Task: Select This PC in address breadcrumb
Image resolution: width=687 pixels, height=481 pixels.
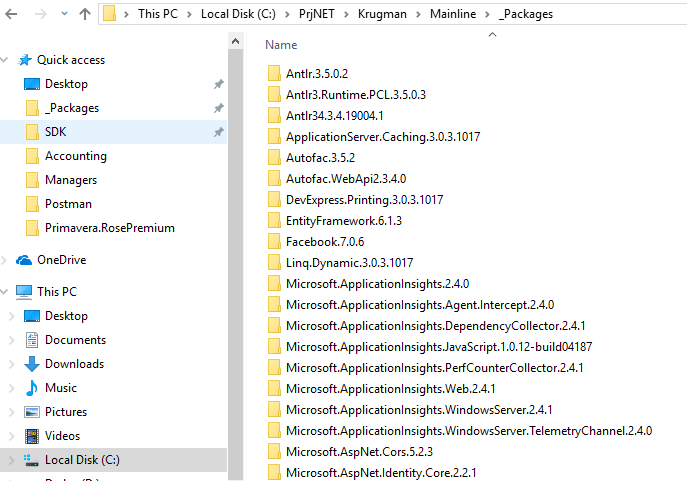Action: pyautogui.click(x=158, y=14)
